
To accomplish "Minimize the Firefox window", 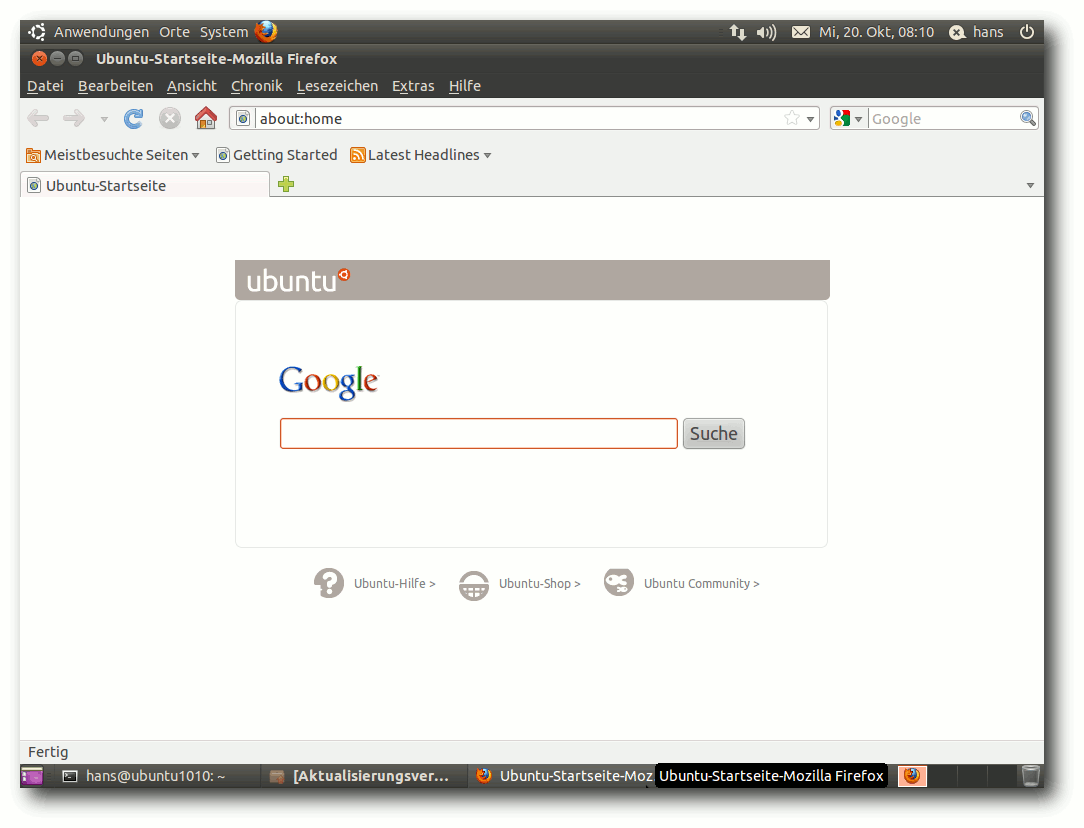I will (x=57, y=59).
